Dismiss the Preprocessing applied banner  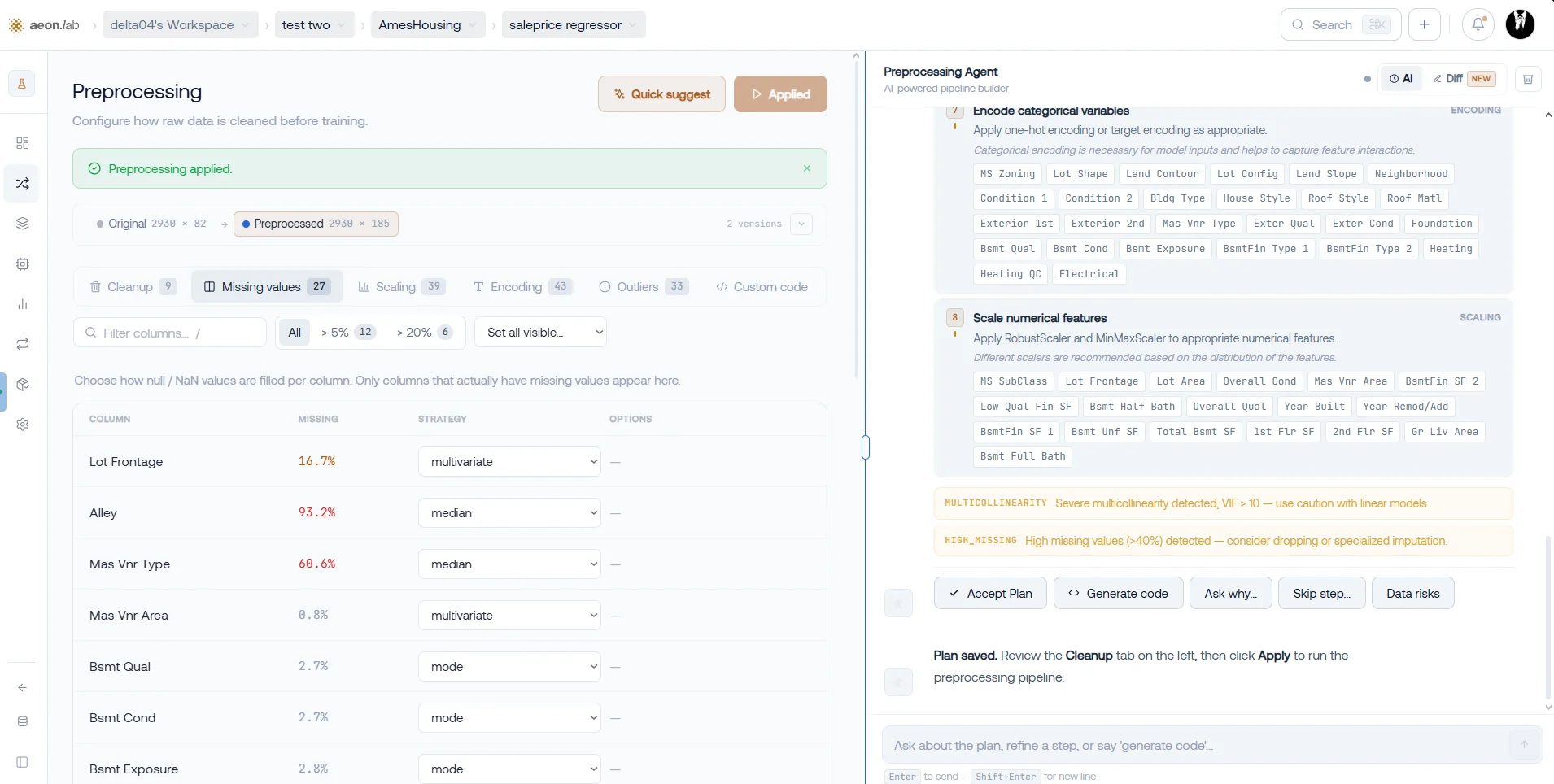coord(807,168)
